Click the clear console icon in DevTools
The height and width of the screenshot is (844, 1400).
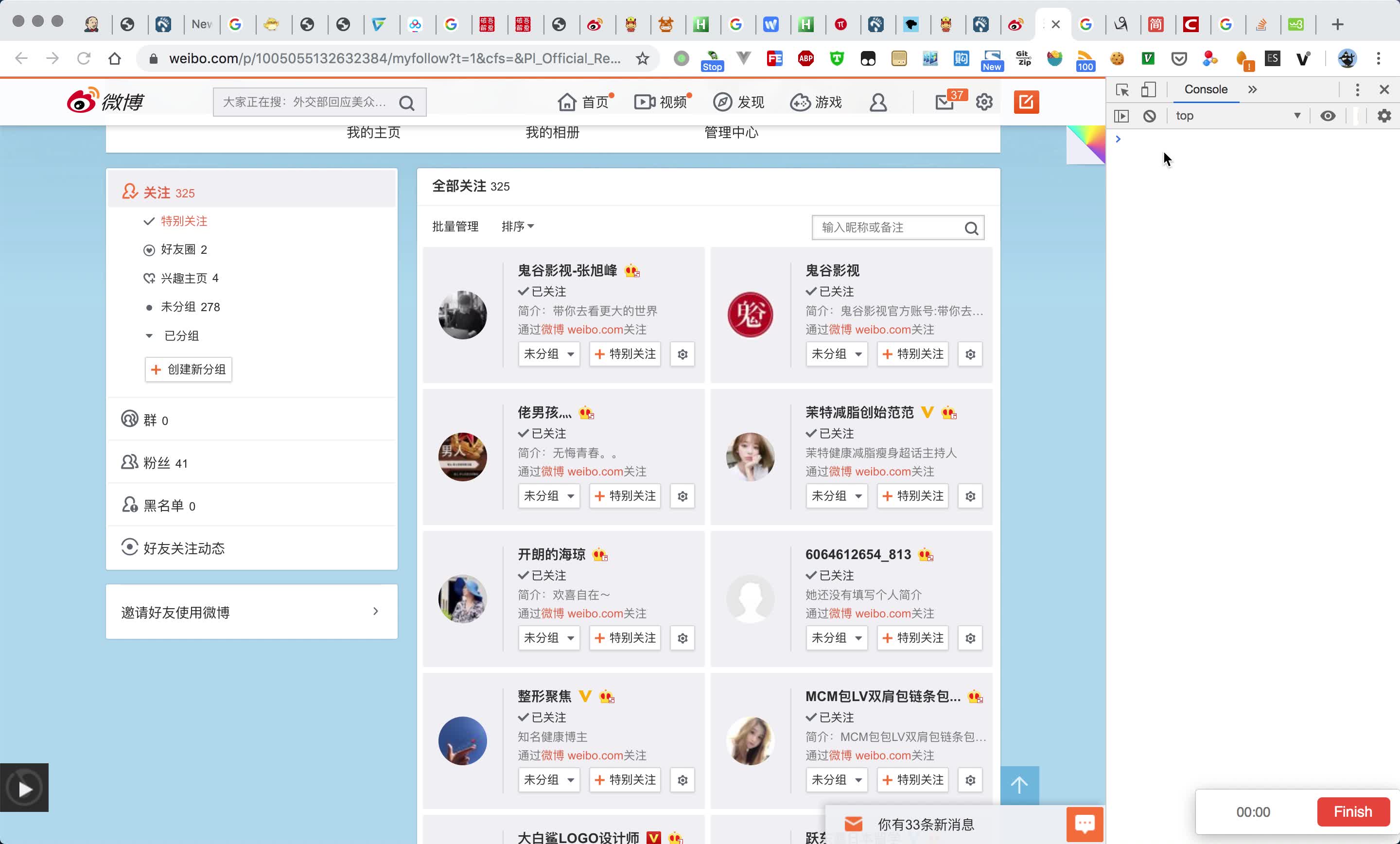[x=1150, y=116]
